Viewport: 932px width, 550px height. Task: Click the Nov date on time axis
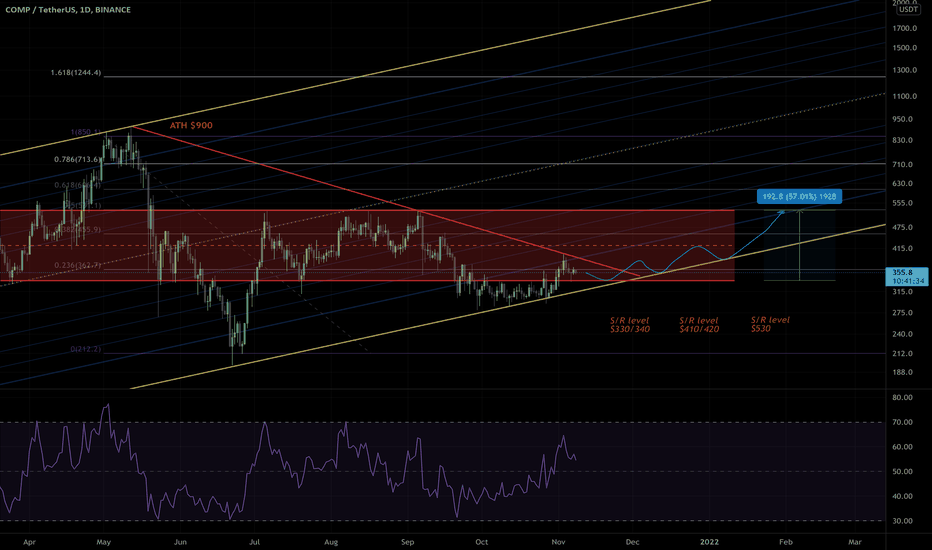558,542
